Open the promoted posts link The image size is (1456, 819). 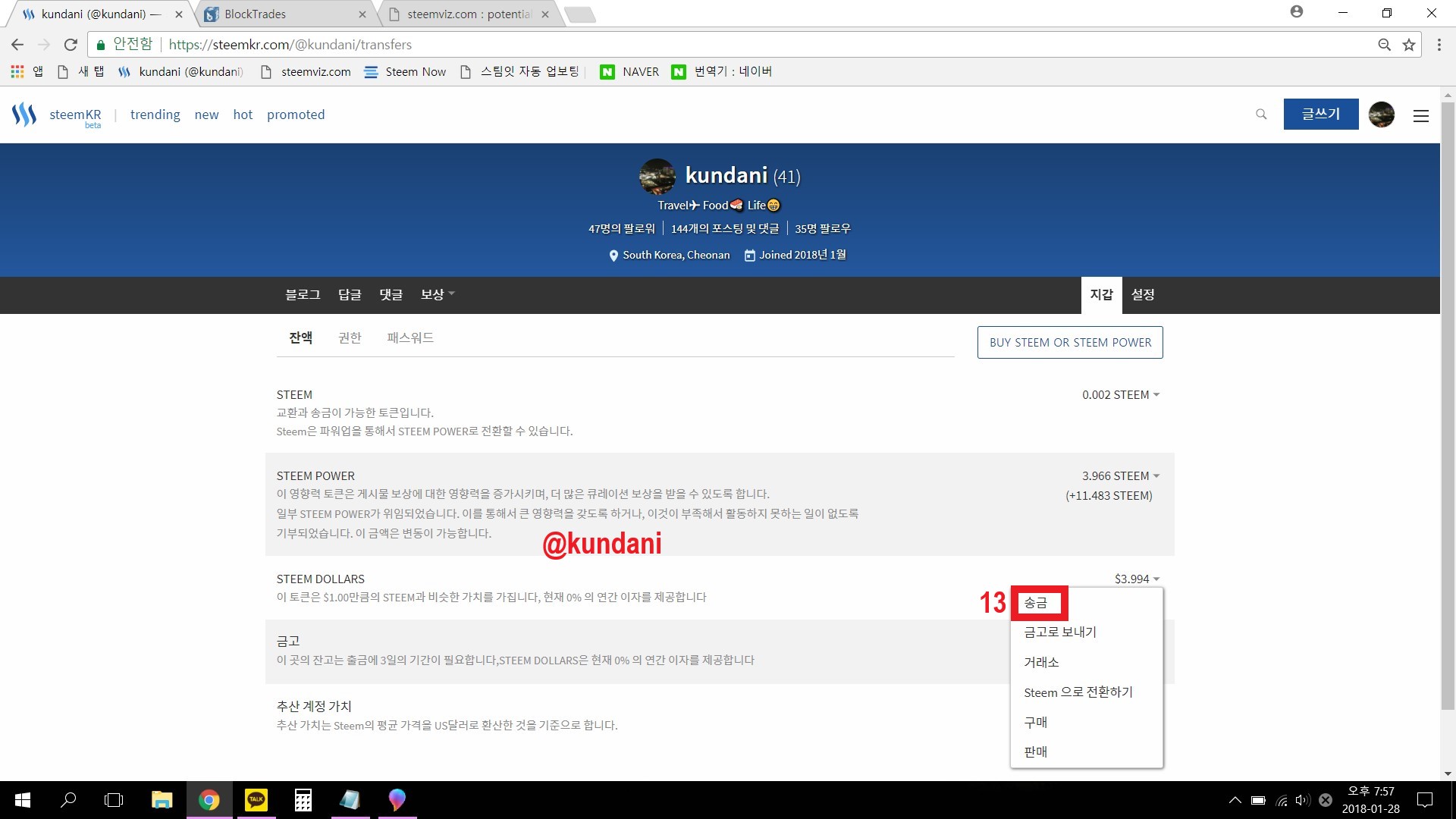(296, 115)
